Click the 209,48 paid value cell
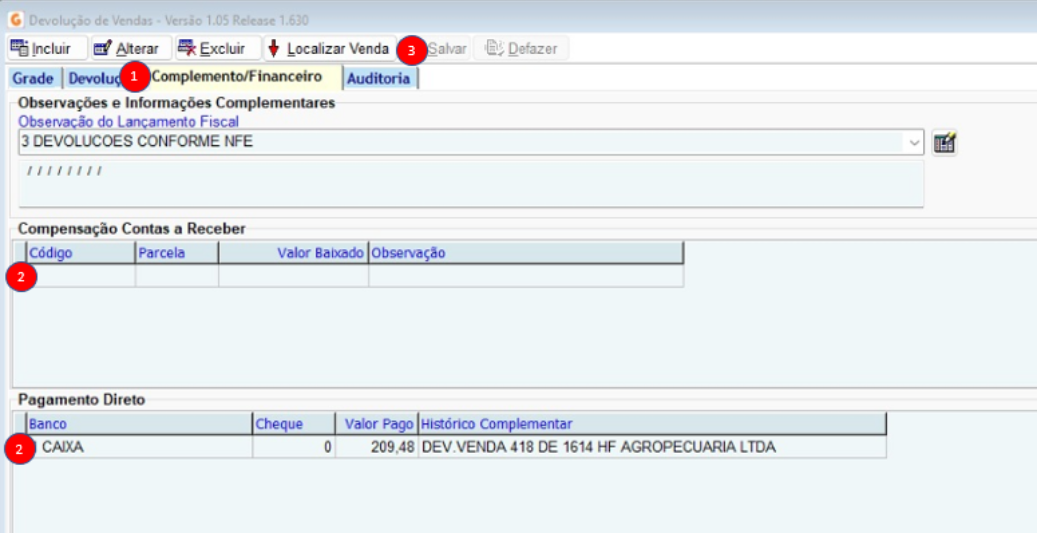This screenshot has height=539, width=1040. click(x=377, y=447)
